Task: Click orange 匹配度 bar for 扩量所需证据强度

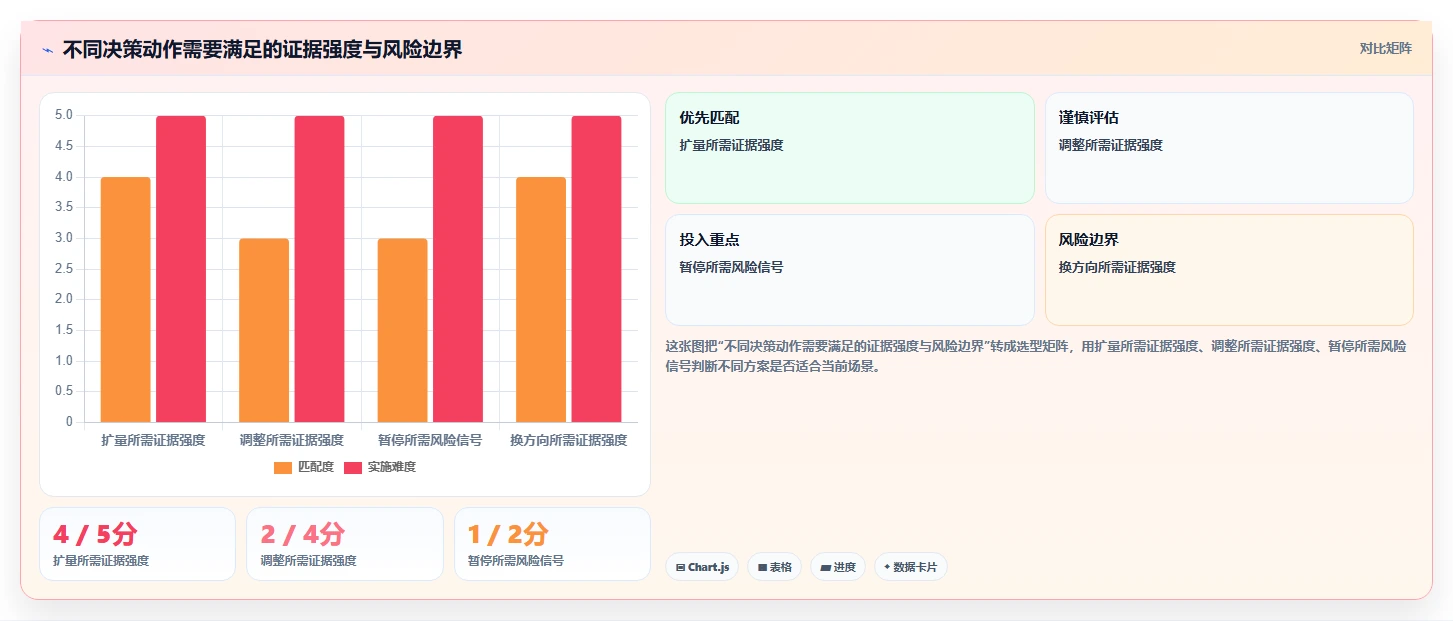Action: [126, 300]
